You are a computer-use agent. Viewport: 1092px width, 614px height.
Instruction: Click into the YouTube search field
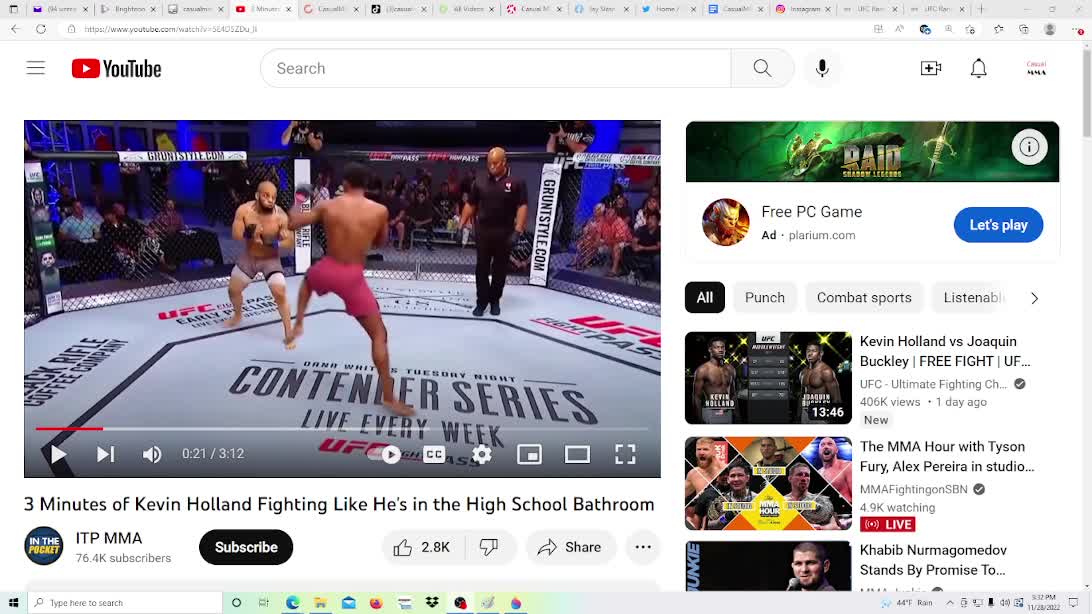(496, 68)
